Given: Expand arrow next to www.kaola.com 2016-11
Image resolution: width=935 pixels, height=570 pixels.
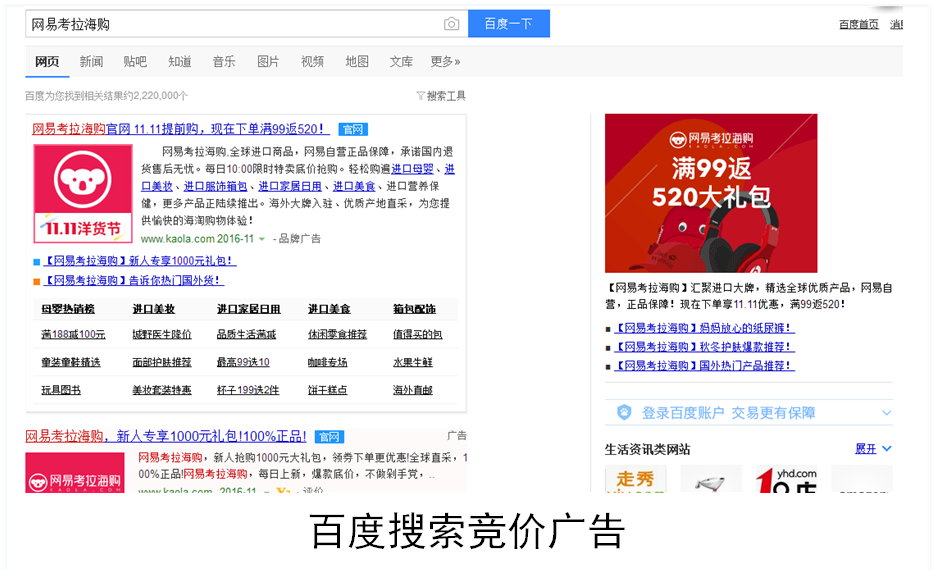Looking at the screenshot, I should coord(261,239).
